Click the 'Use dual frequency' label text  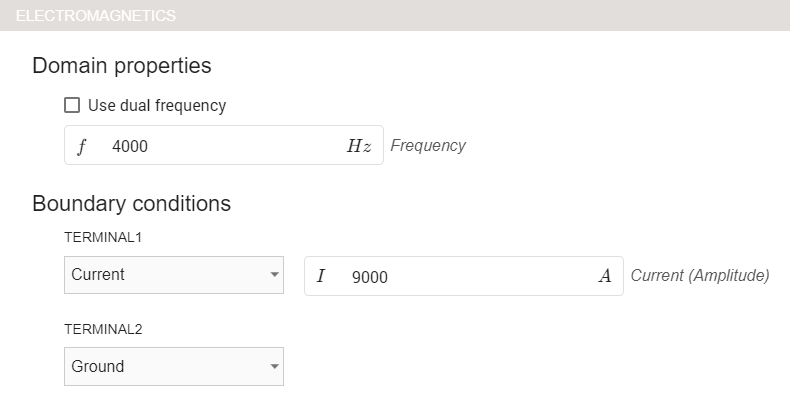coord(157,105)
